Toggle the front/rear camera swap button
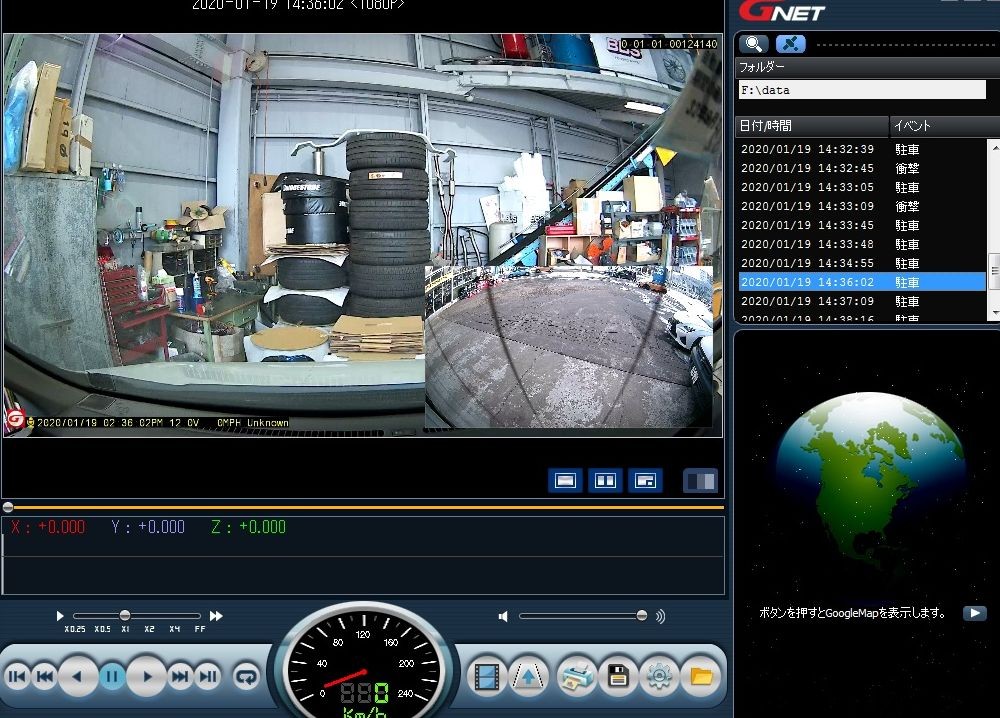The image size is (1000, 718). coord(700,480)
